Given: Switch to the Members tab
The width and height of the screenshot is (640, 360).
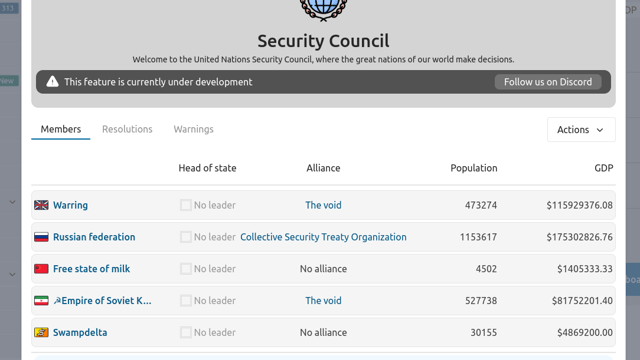Looking at the screenshot, I should (x=61, y=129).
